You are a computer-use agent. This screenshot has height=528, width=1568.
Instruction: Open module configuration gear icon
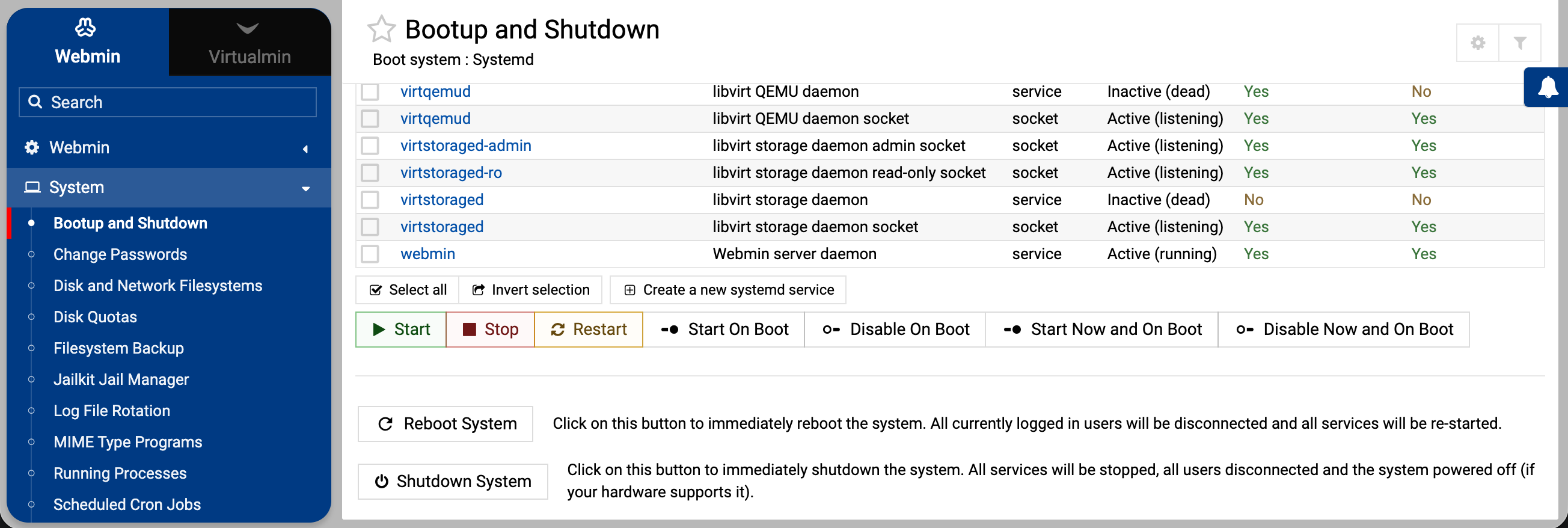(1477, 43)
